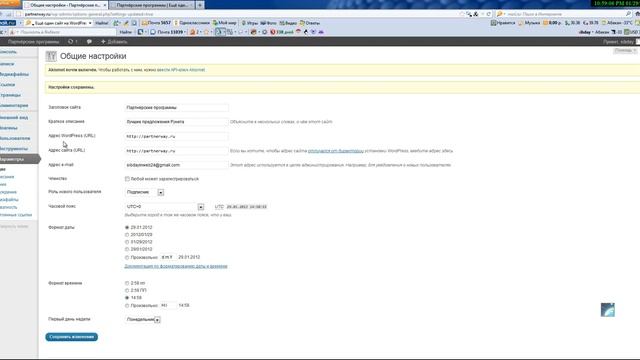640x360 pixels.
Task: Open the 'Видео' toolbar shortcut
Action: tap(288, 23)
